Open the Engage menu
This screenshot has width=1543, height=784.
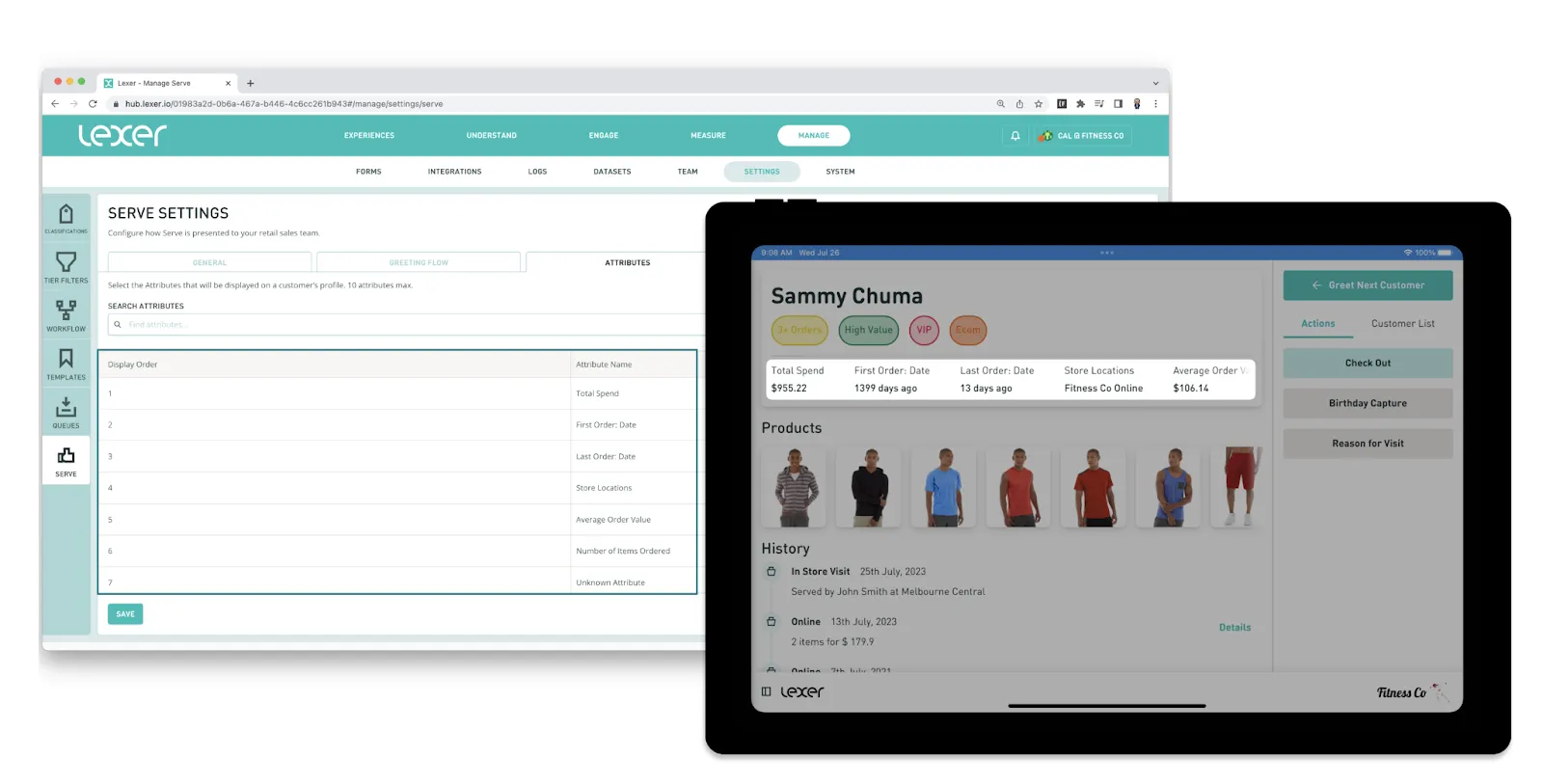pos(604,136)
